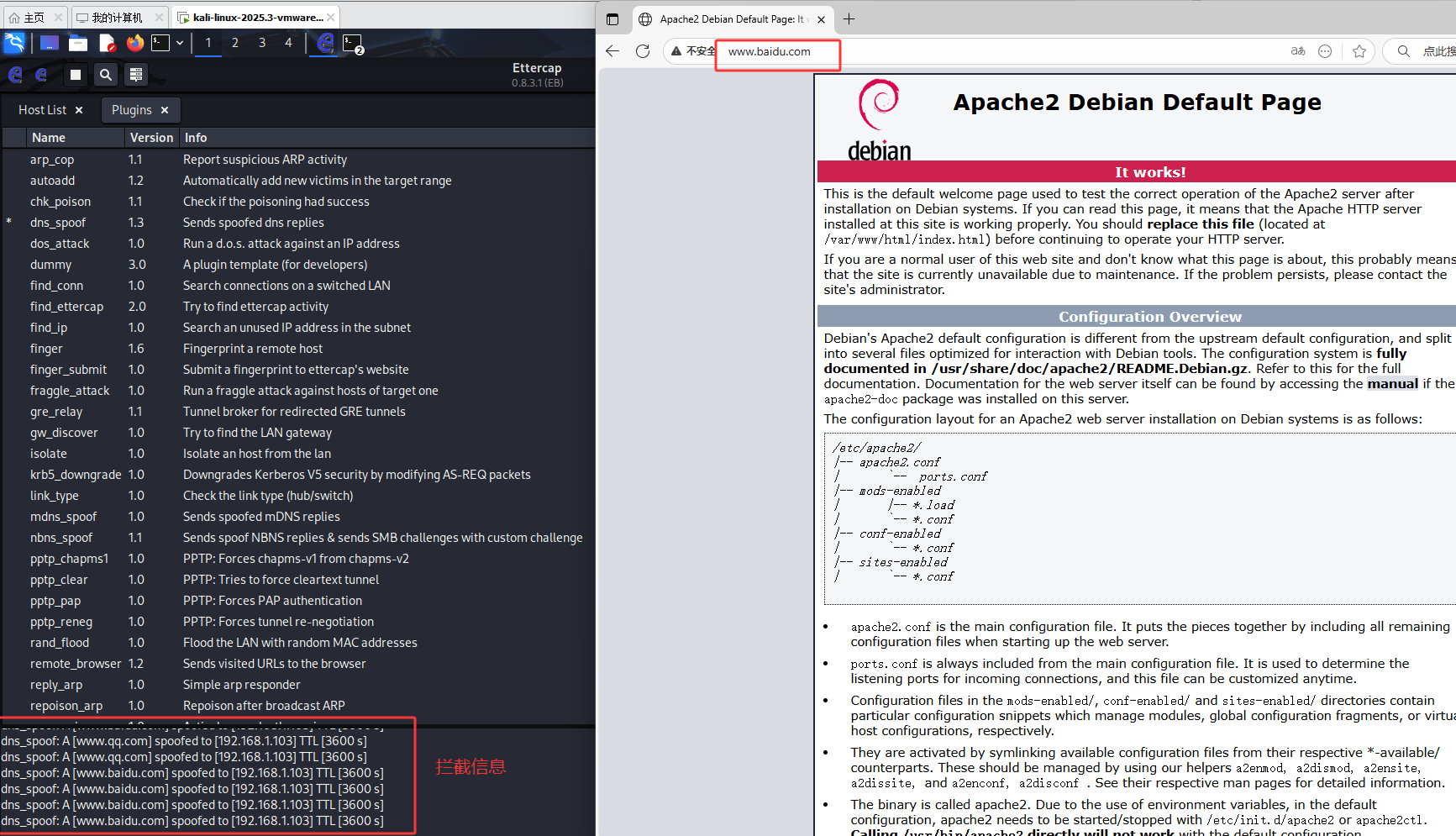Viewport: 1456px width, 836px height.
Task: Expand the terminal launcher dropdown arrow
Action: (180, 43)
